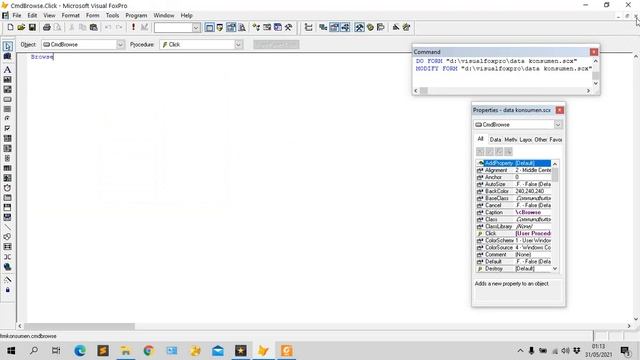Select the Alignment property row
Screen dimensions: 640x360
coord(514,170)
